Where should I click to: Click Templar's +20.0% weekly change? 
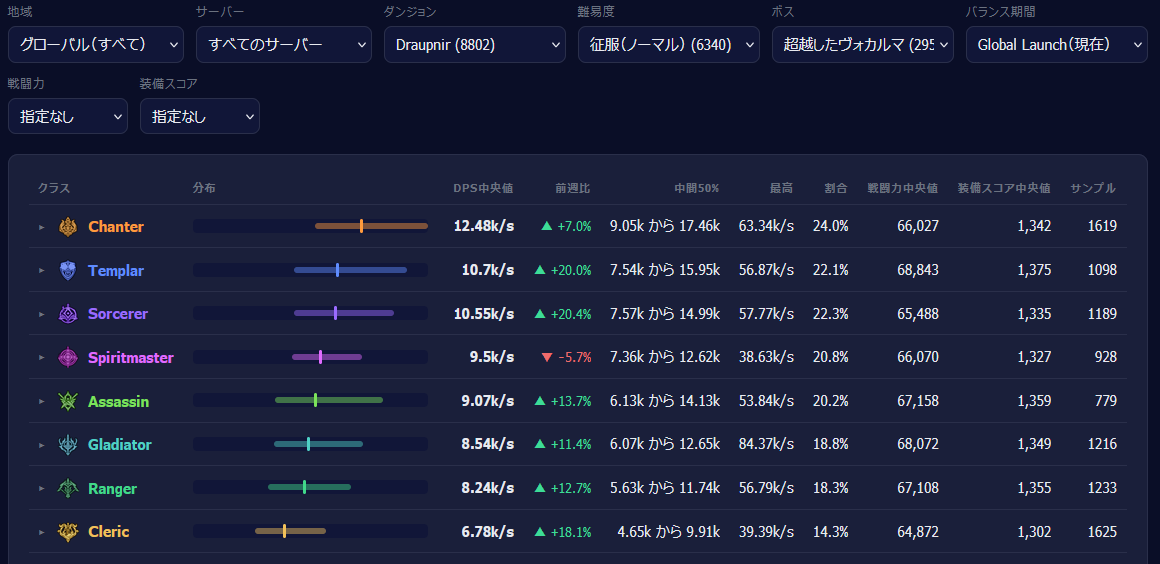[563, 270]
